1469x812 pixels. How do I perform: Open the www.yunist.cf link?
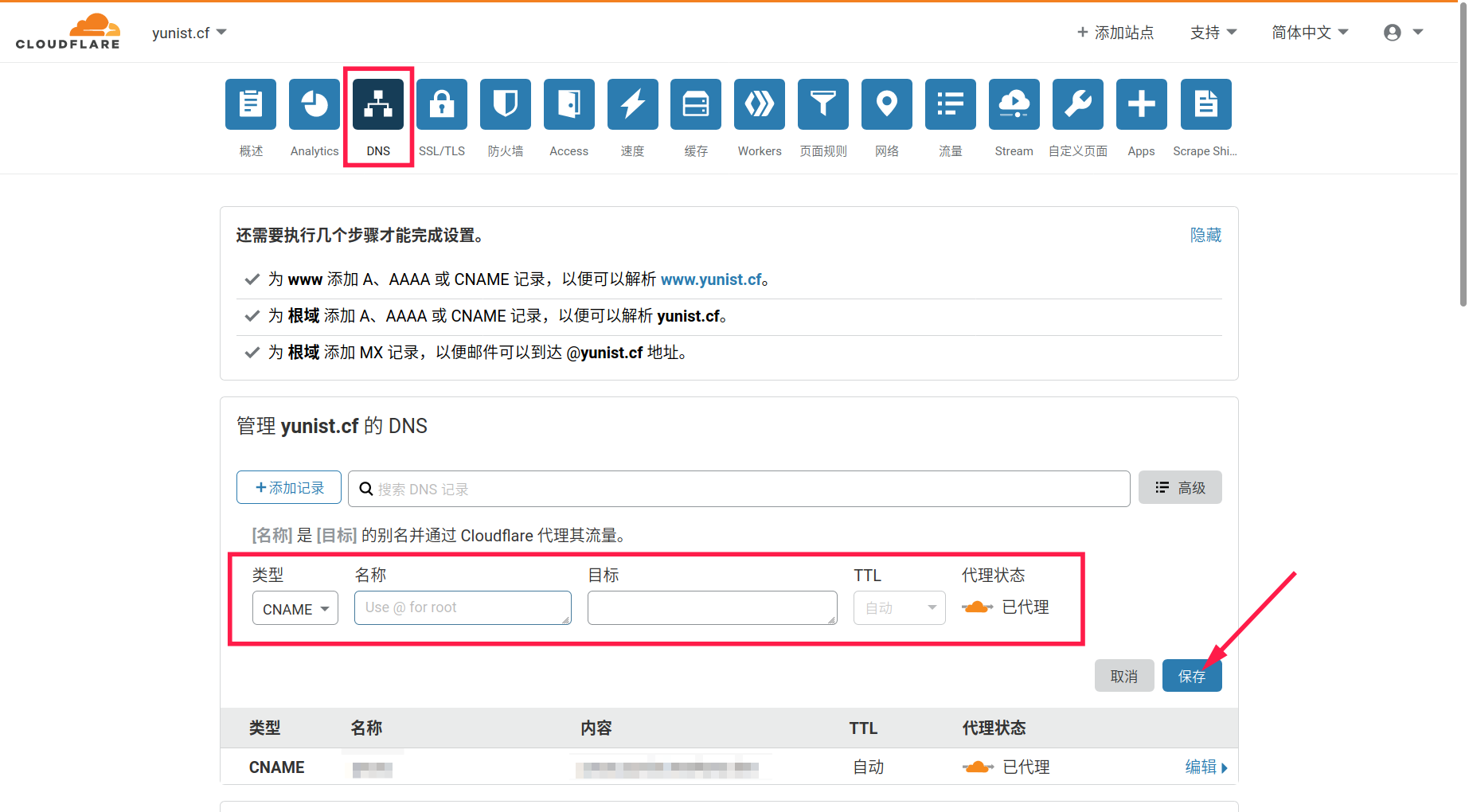click(x=711, y=279)
